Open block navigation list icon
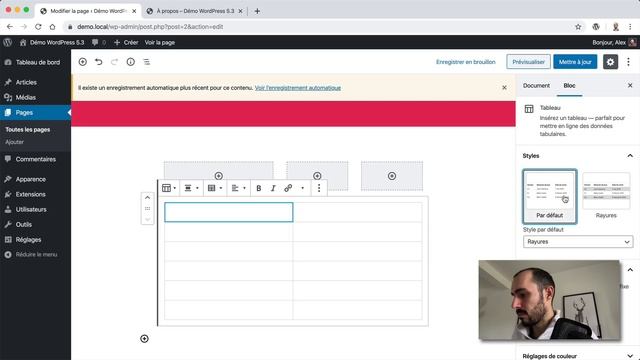The image size is (640, 360). (x=147, y=62)
